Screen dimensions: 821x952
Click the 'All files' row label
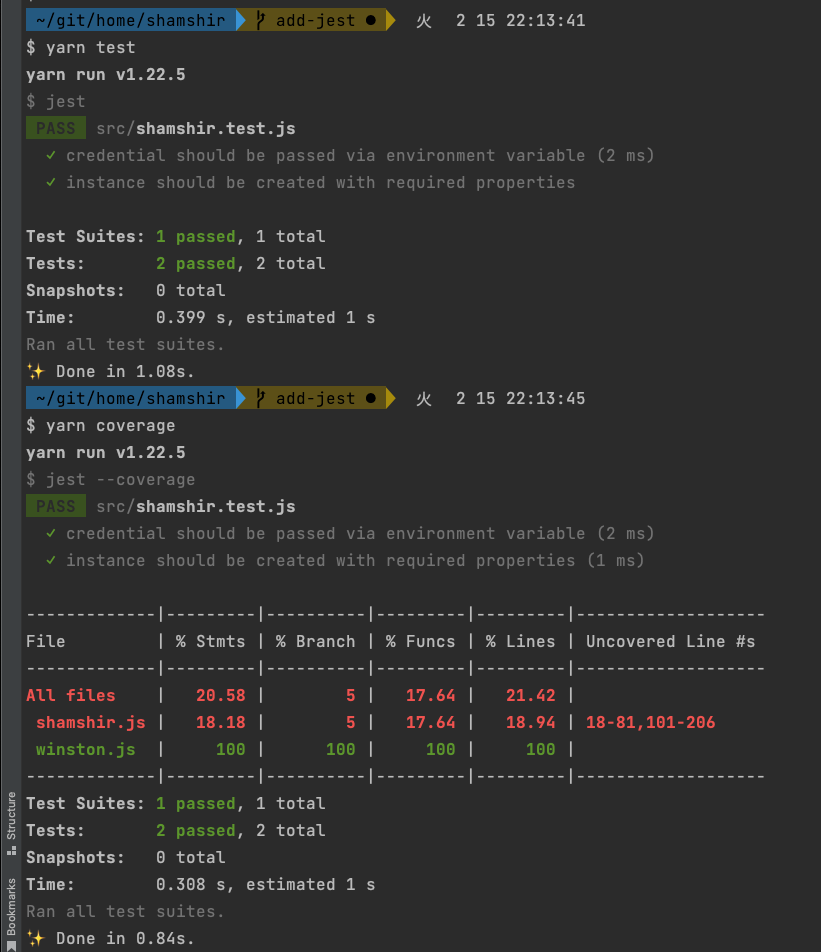[x=70, y=696]
